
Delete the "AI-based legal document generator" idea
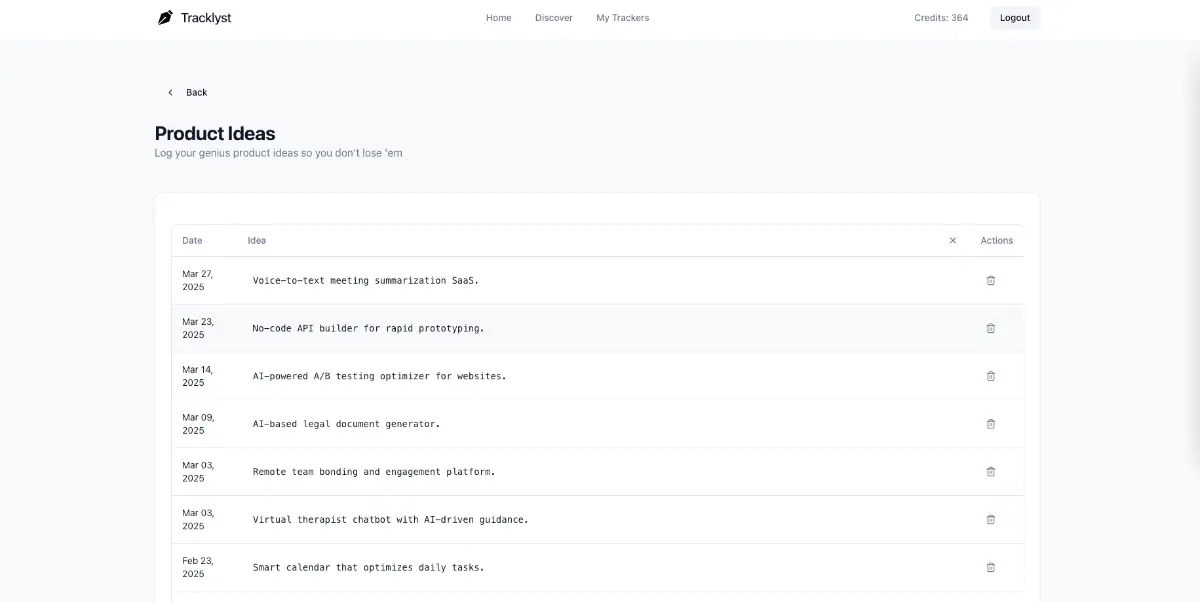coord(991,423)
